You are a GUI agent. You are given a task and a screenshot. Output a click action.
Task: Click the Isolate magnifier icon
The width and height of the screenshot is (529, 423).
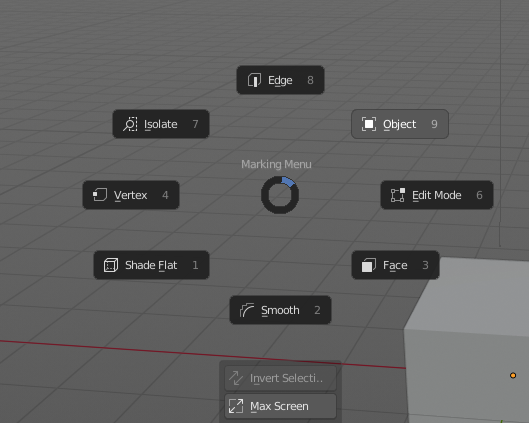tap(130, 124)
